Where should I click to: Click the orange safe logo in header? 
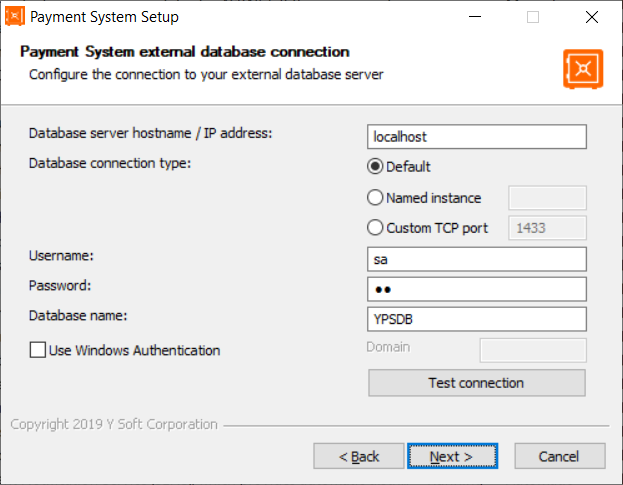pos(583,69)
